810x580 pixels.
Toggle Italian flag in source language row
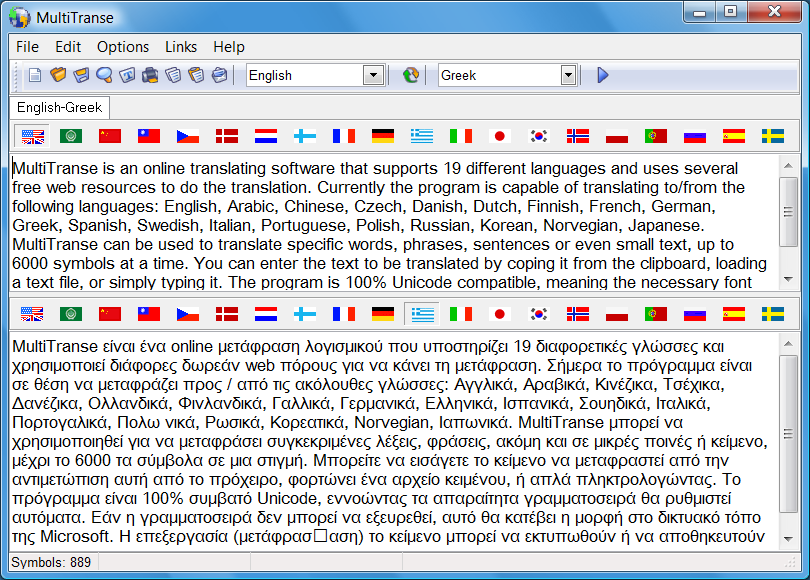pos(461,136)
